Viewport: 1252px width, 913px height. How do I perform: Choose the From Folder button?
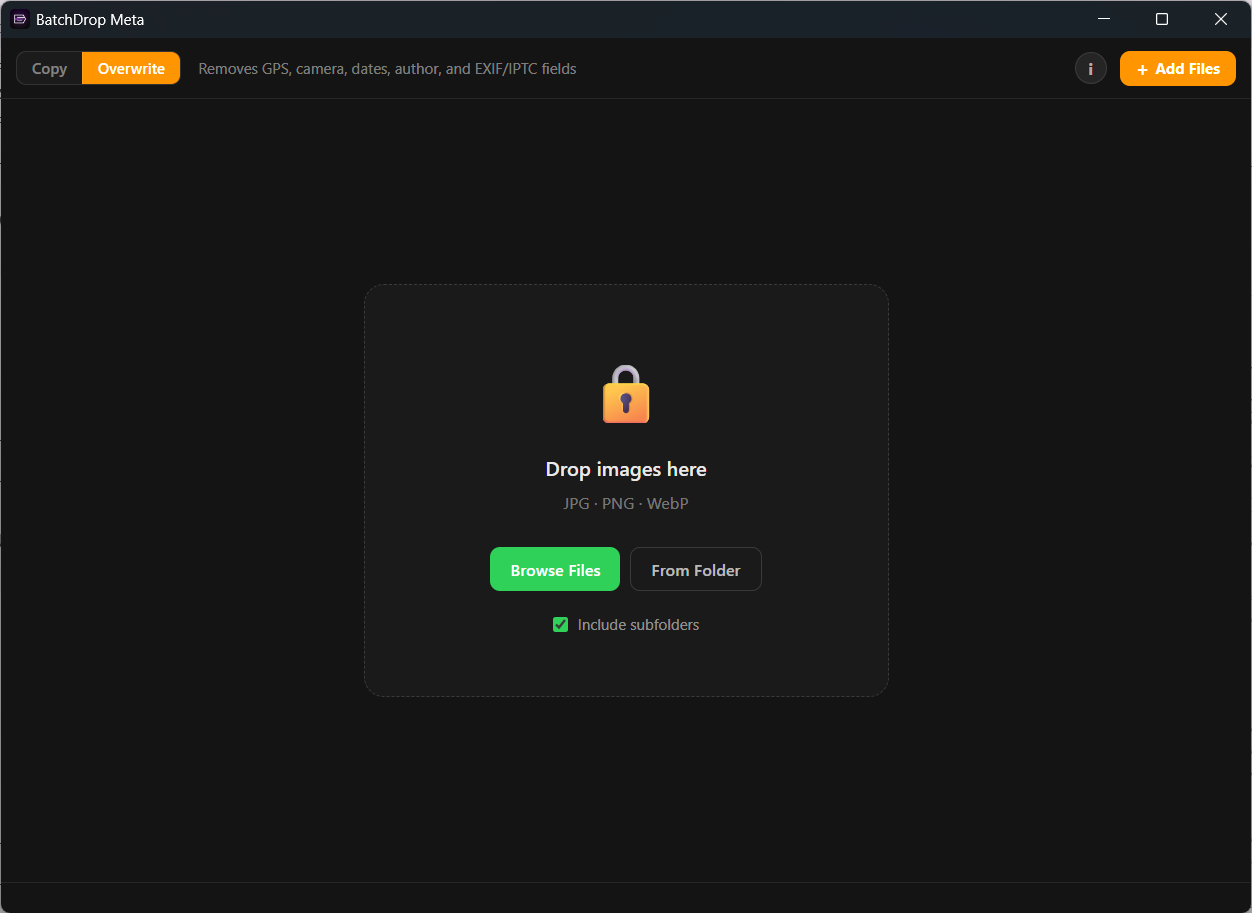(x=696, y=570)
